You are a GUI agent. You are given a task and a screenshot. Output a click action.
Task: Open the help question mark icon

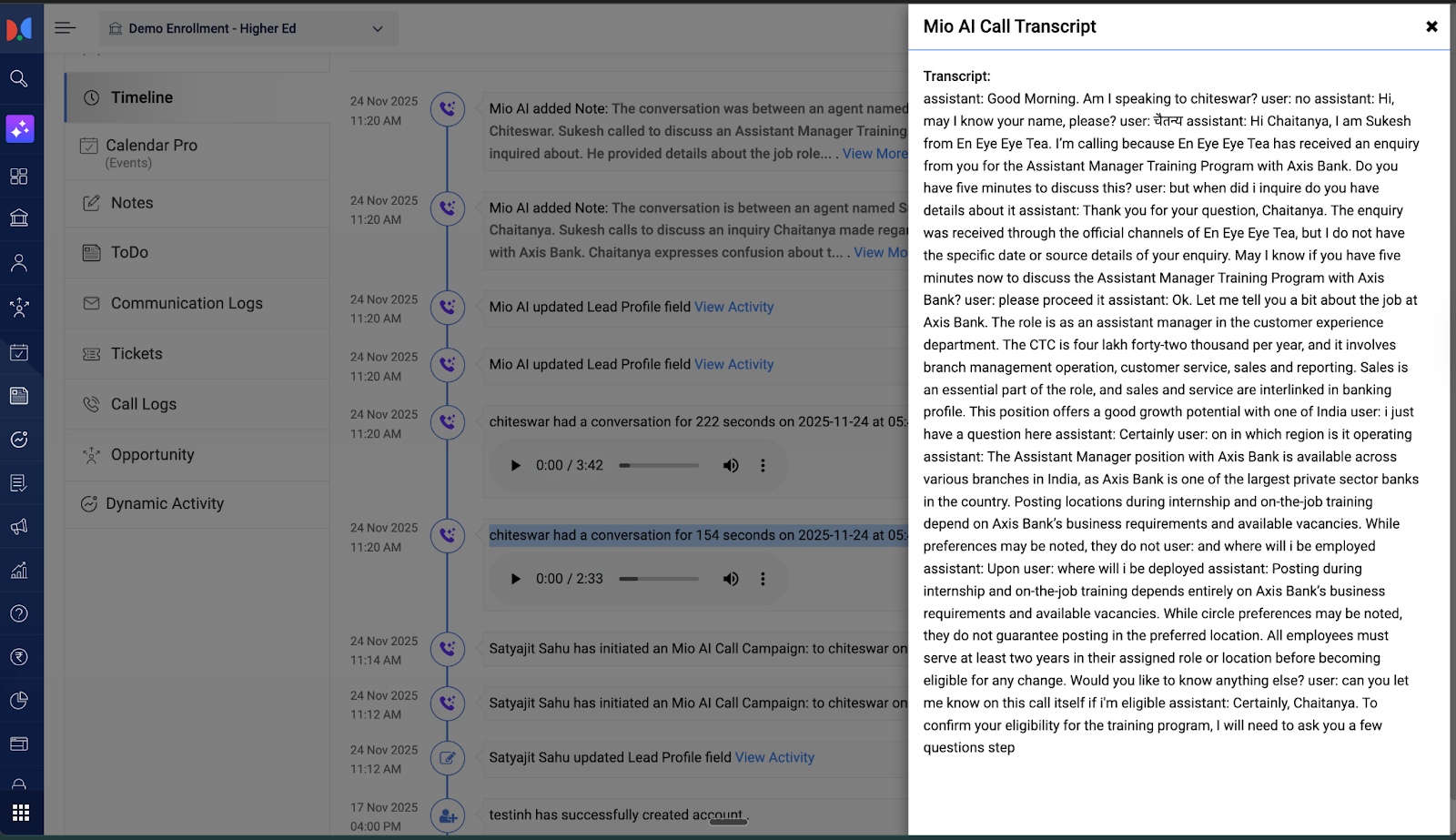(19, 613)
